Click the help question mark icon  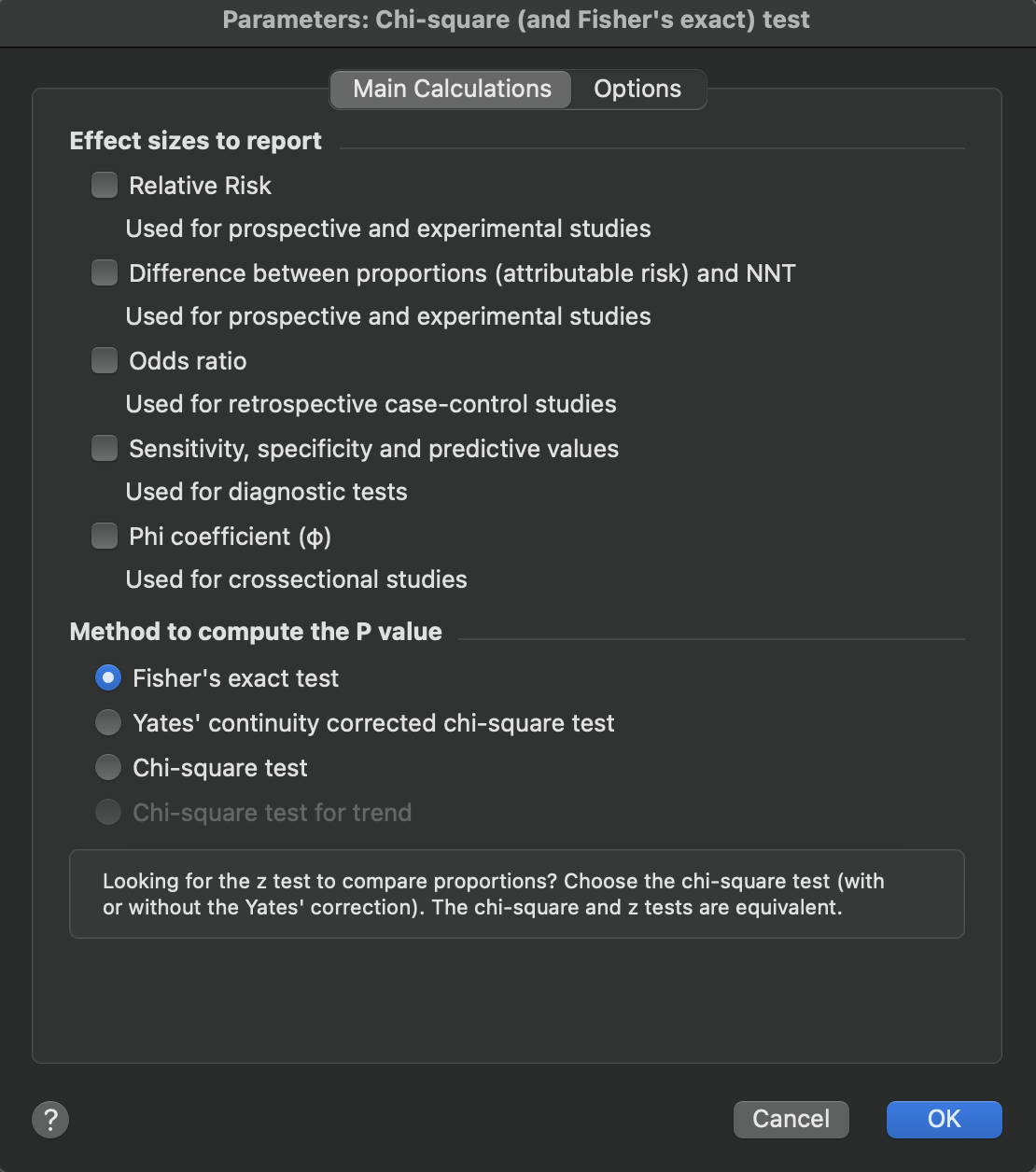[x=50, y=1119]
